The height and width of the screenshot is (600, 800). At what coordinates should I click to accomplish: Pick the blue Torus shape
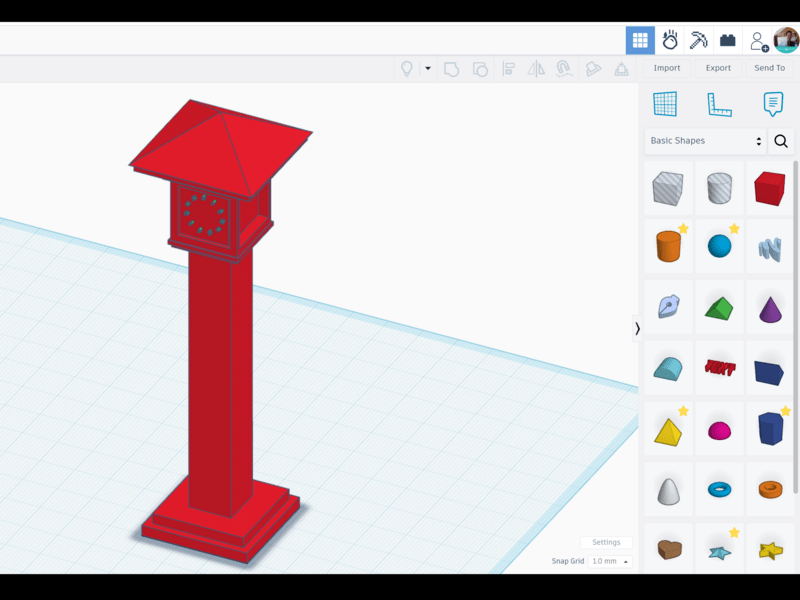pos(719,489)
